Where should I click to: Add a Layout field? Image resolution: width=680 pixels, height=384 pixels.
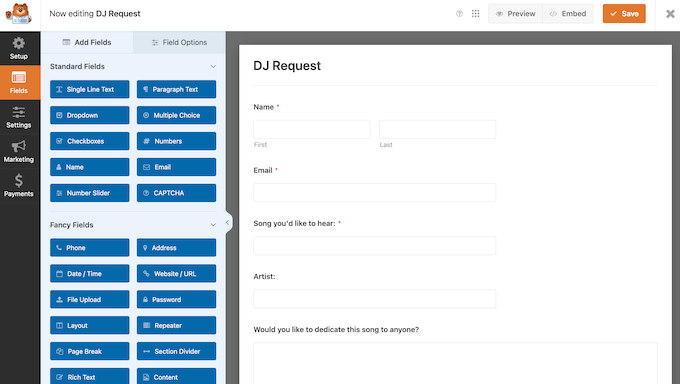(89, 325)
